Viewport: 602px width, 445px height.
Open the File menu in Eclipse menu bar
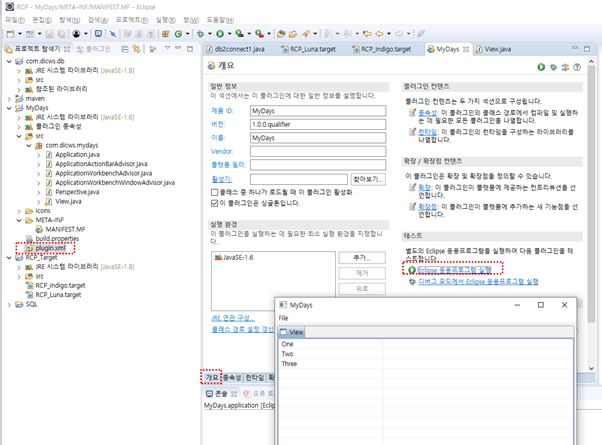pos(15,20)
